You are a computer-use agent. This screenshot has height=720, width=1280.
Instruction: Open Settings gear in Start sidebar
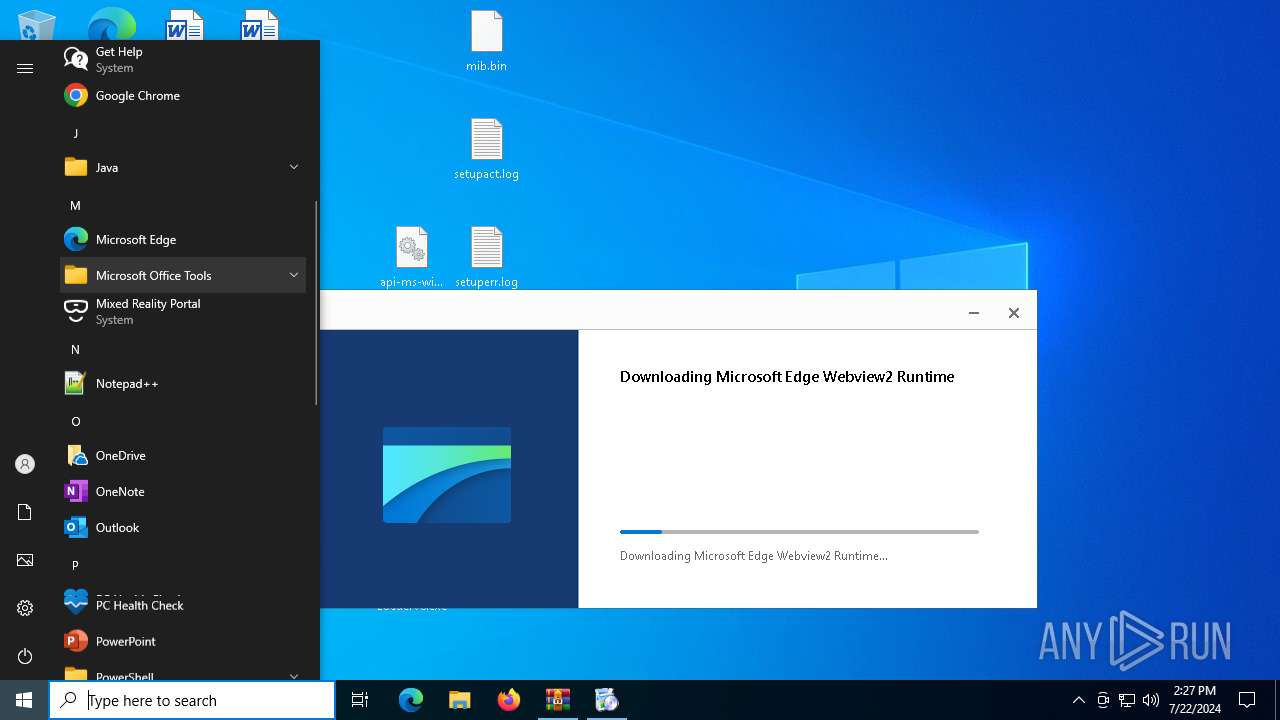[25, 608]
